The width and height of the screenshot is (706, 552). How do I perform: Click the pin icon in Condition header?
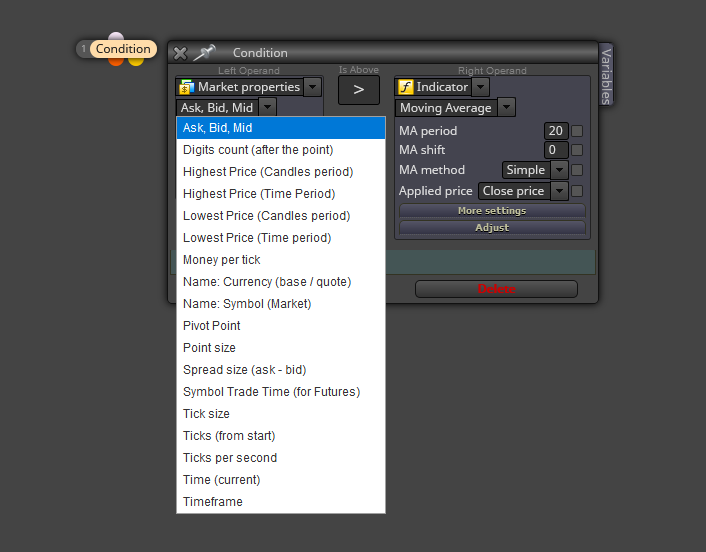pos(204,53)
